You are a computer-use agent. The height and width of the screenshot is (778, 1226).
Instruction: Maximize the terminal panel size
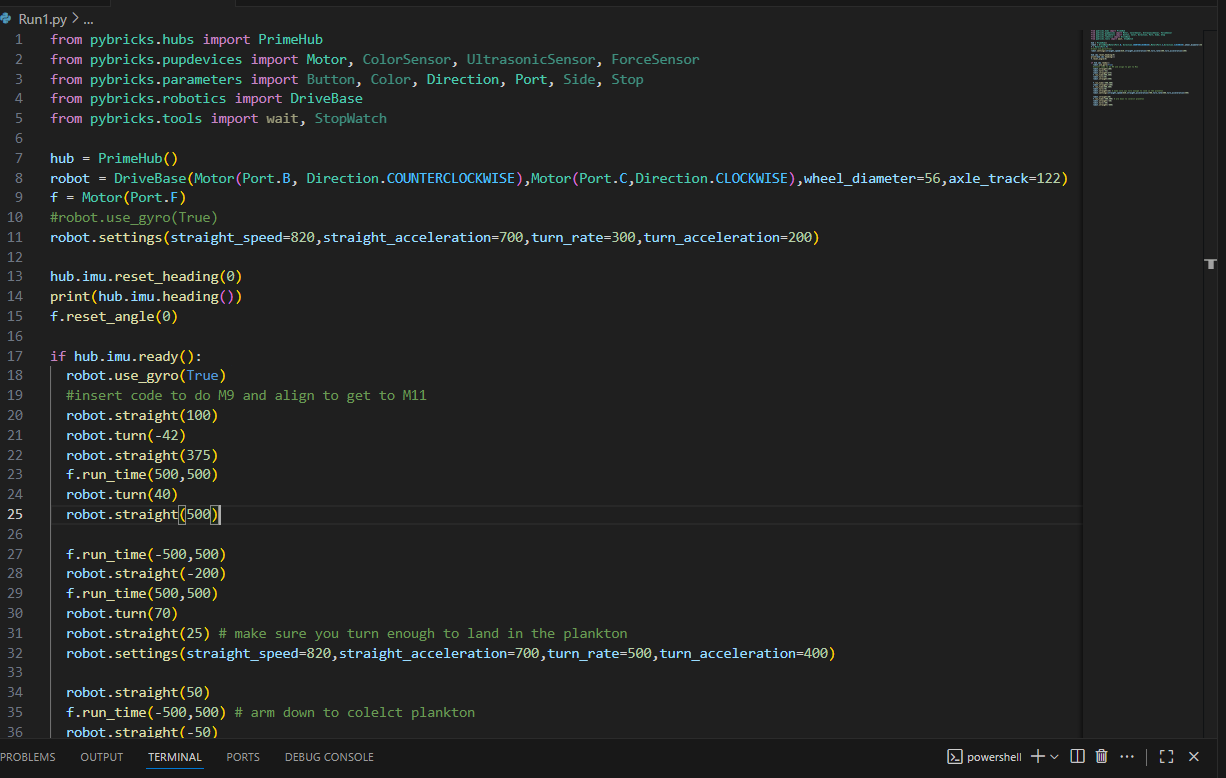tap(1166, 757)
